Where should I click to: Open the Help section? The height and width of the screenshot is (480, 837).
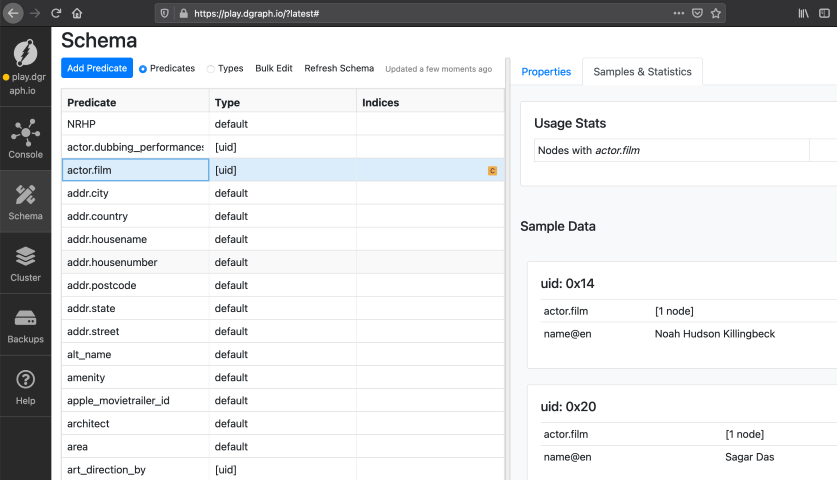tap(26, 387)
